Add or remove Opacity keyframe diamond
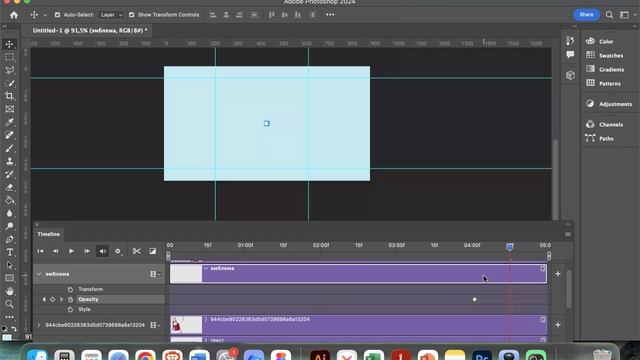The height and width of the screenshot is (360, 640). coord(52,299)
